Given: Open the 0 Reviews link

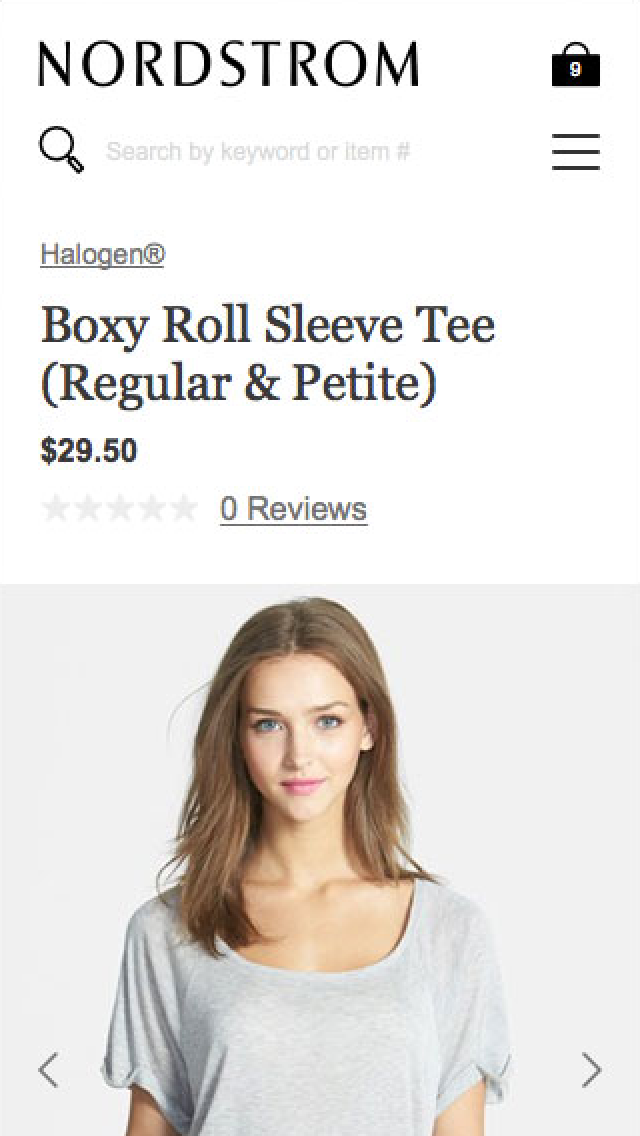Looking at the screenshot, I should pyautogui.click(x=293, y=509).
